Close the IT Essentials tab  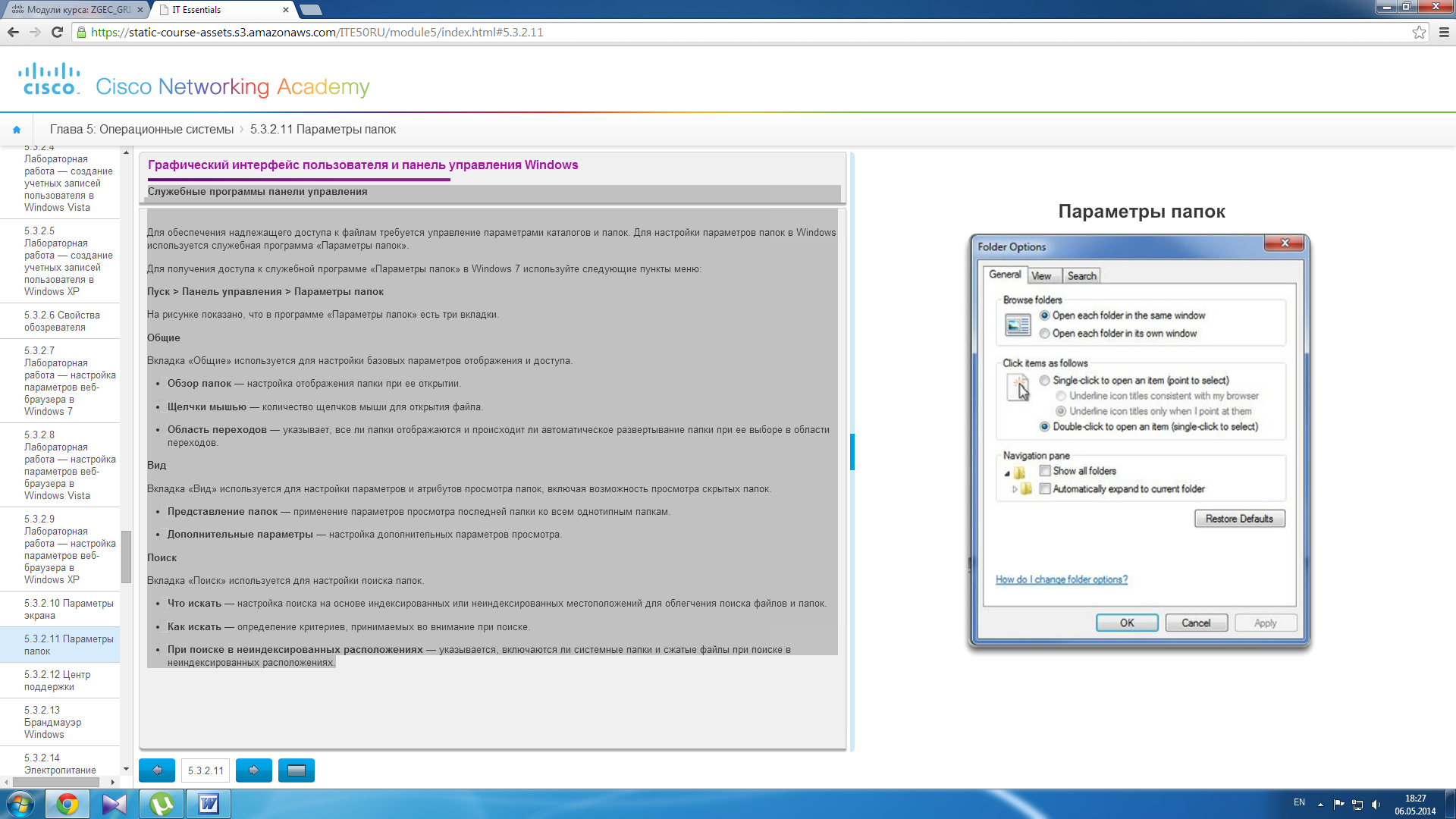pyautogui.click(x=286, y=10)
